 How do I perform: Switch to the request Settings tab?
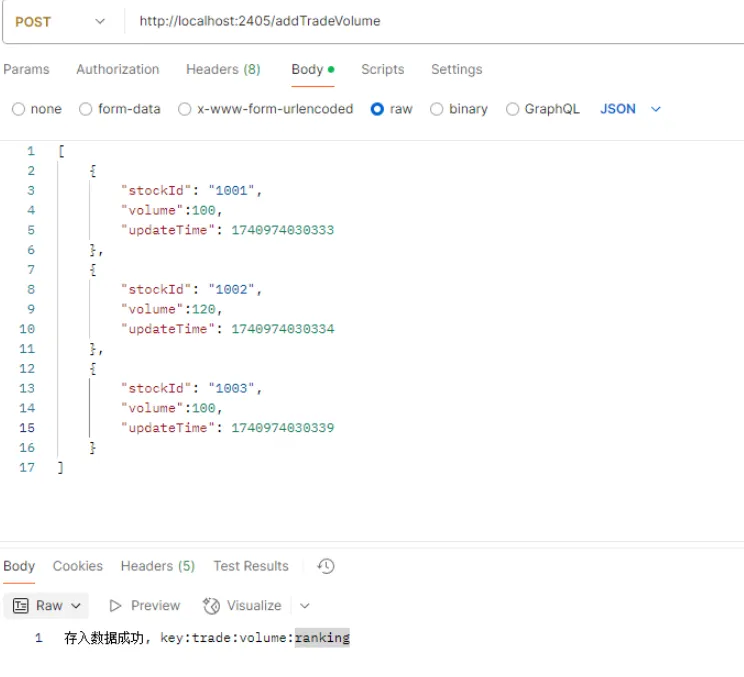456,69
